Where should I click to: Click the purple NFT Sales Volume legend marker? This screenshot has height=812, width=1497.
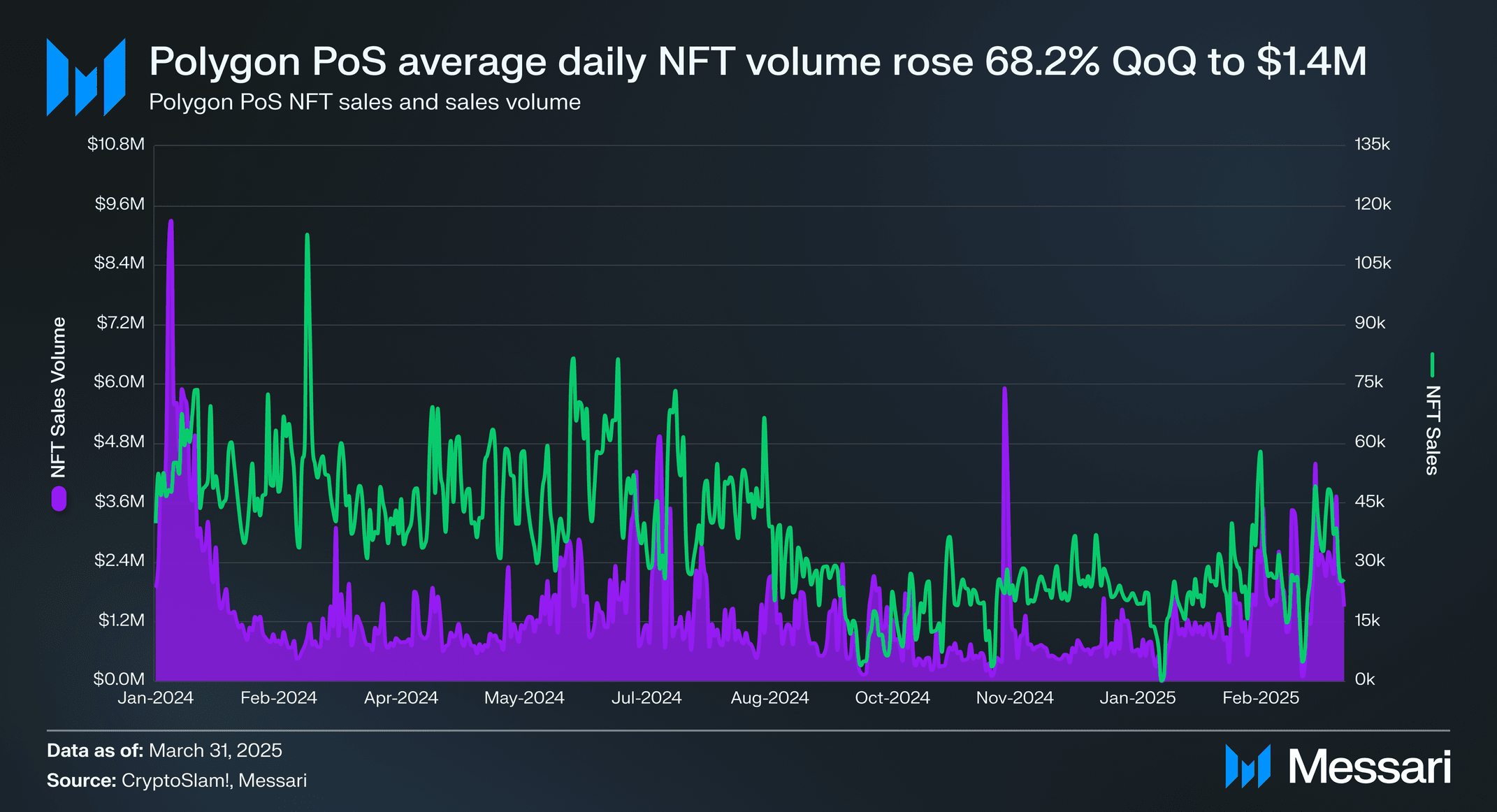pyautogui.click(x=59, y=499)
